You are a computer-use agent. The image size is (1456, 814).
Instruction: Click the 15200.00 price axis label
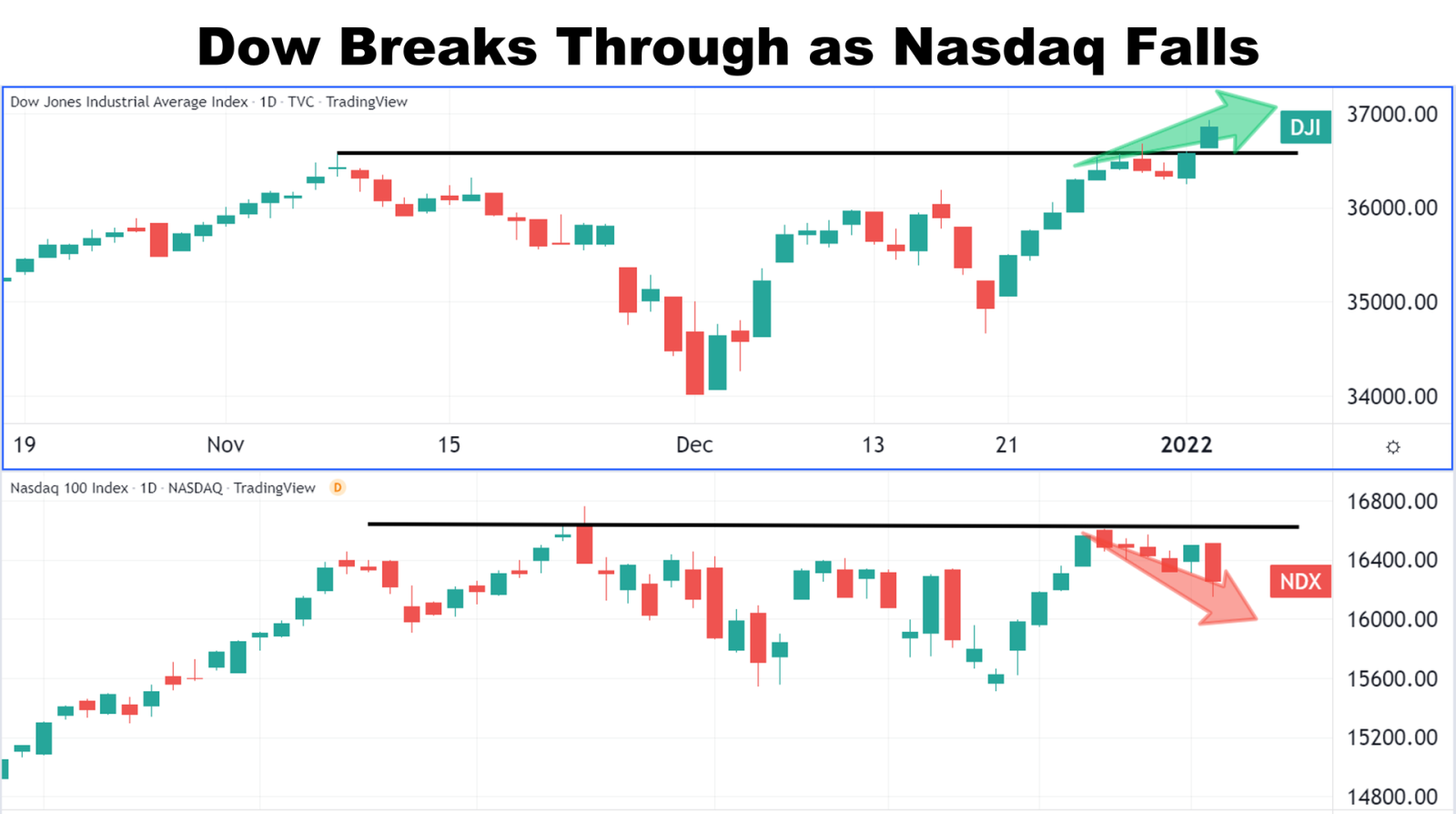pos(1392,738)
